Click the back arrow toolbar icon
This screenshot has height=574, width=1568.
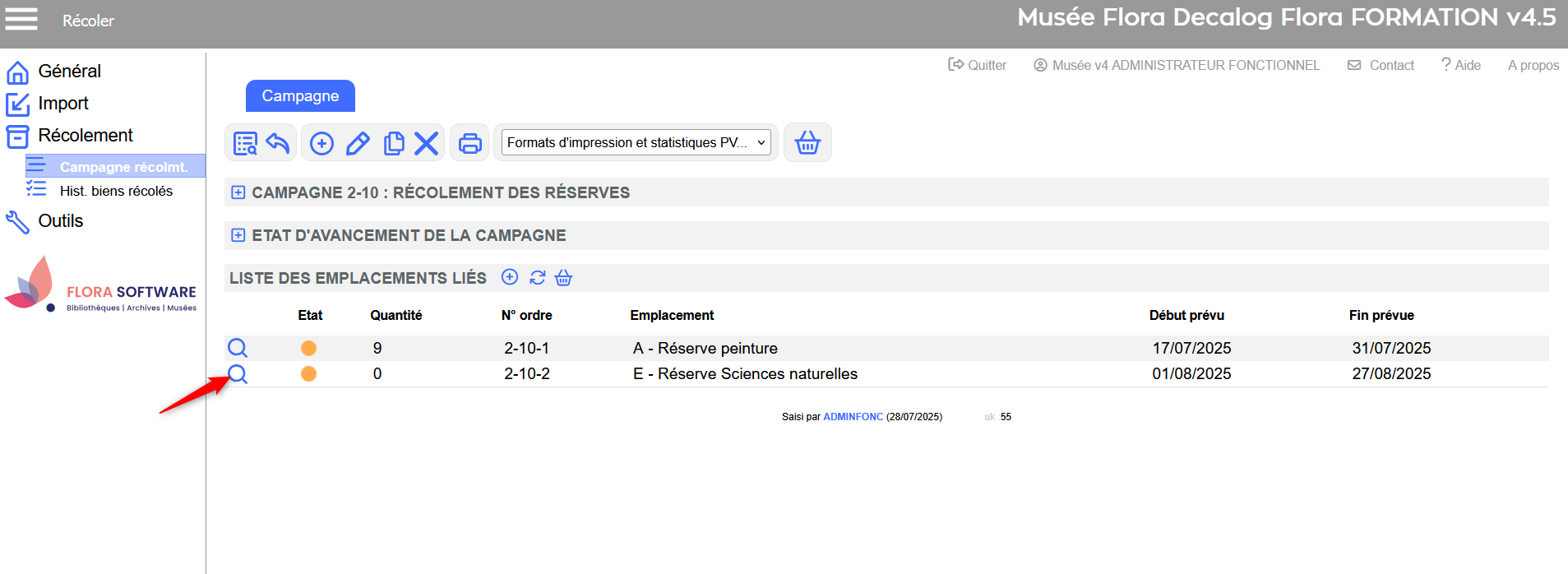pyautogui.click(x=278, y=143)
